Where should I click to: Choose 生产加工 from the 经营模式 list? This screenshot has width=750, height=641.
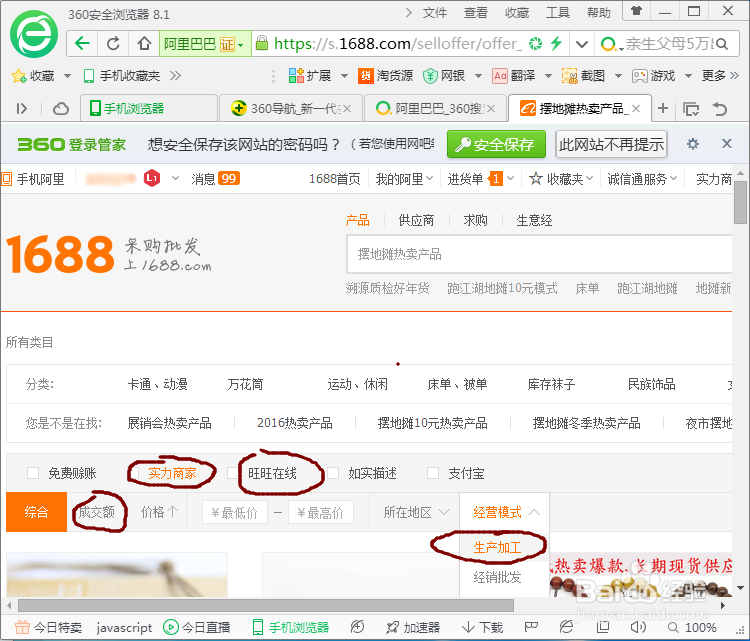(x=497, y=547)
